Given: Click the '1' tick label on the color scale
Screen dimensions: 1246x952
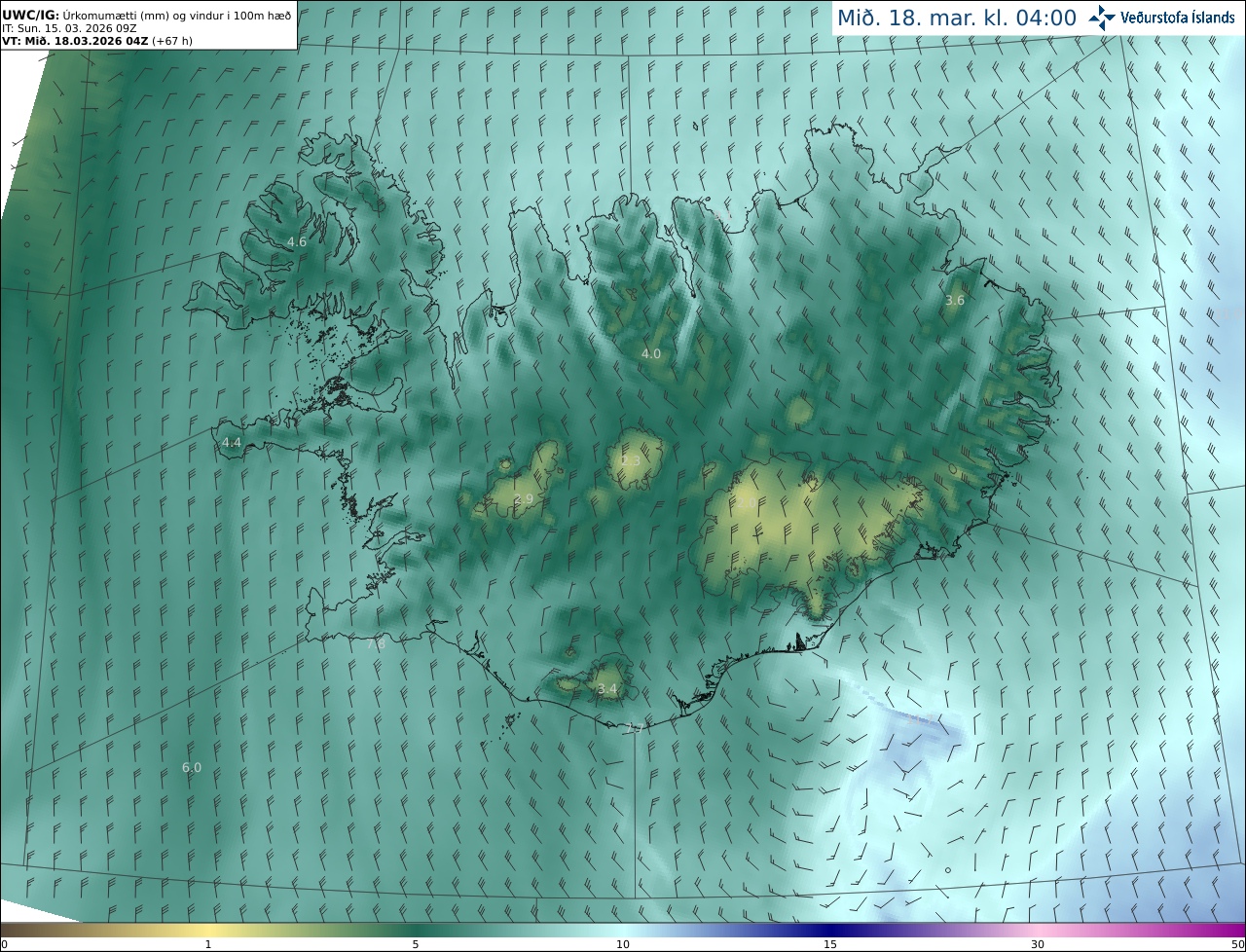Looking at the screenshot, I should pyautogui.click(x=208, y=944).
